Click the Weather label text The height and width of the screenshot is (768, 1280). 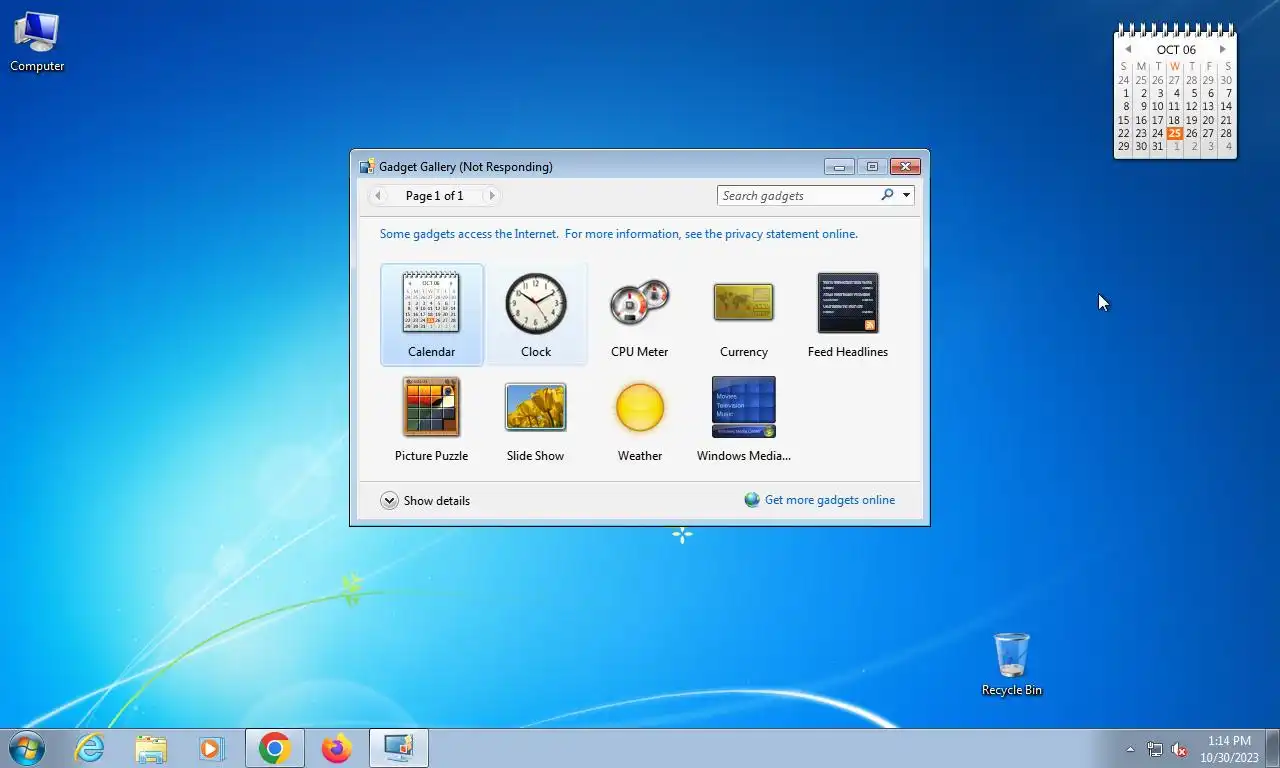tap(640, 456)
